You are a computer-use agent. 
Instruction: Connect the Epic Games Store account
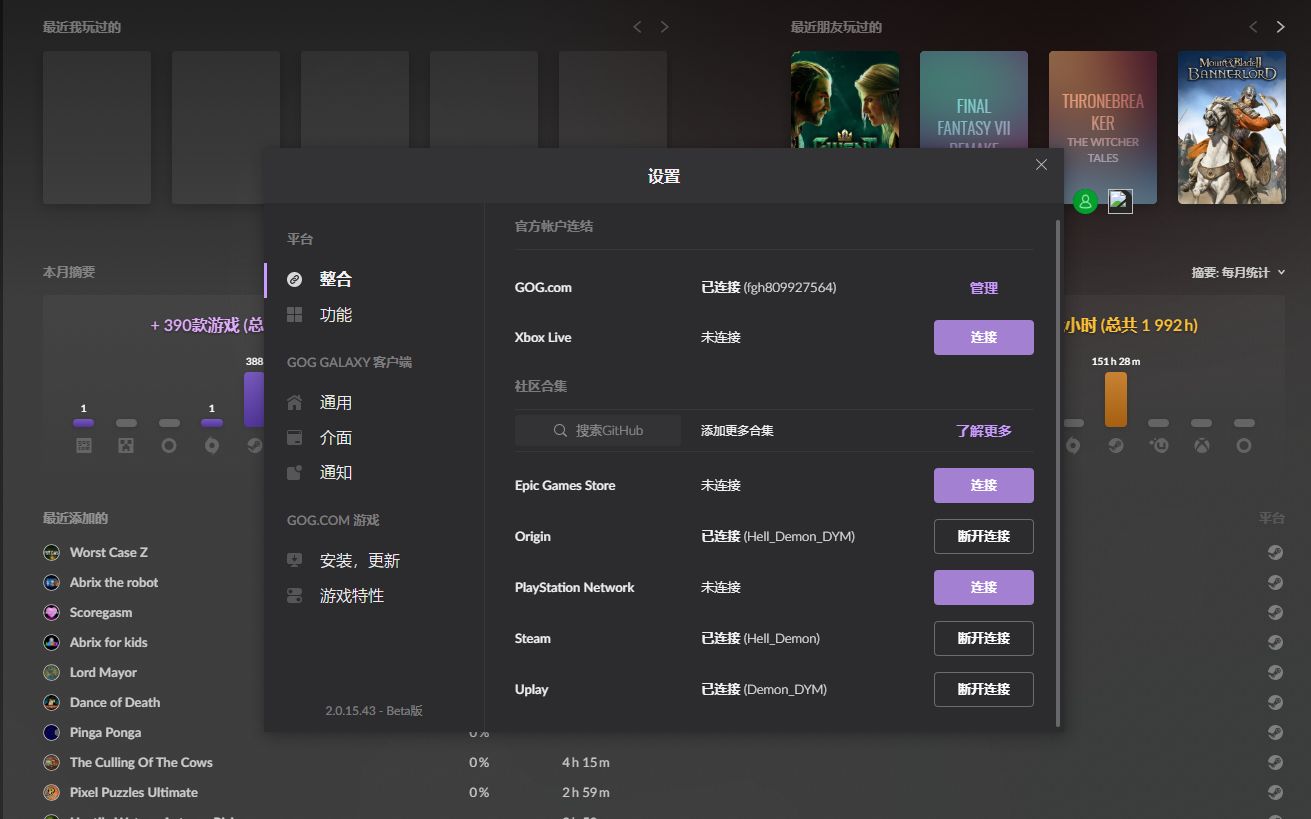pos(984,485)
